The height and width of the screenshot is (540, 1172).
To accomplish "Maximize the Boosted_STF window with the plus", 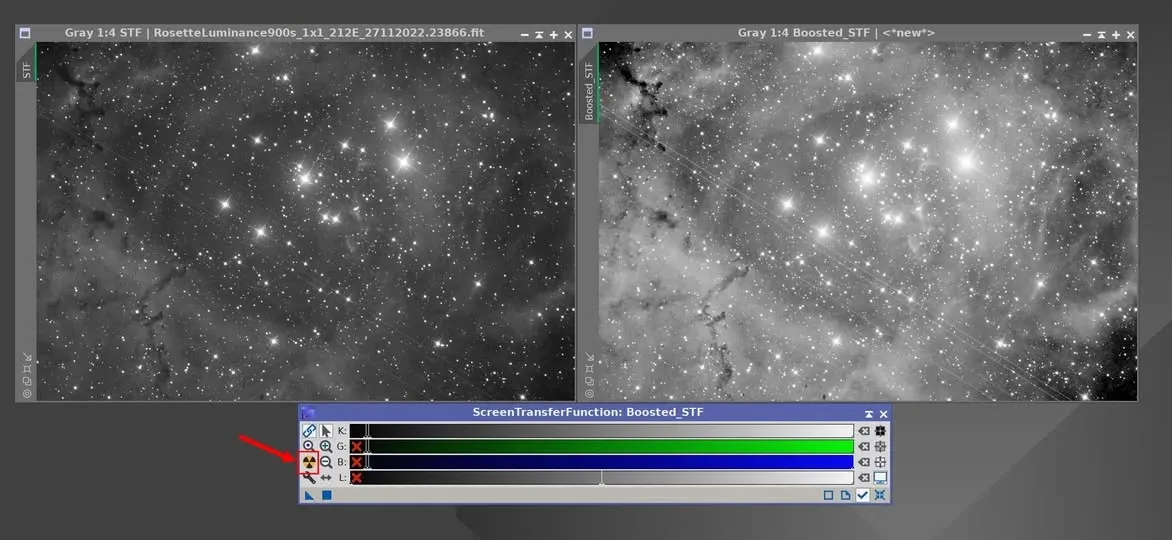I will click(1115, 34).
